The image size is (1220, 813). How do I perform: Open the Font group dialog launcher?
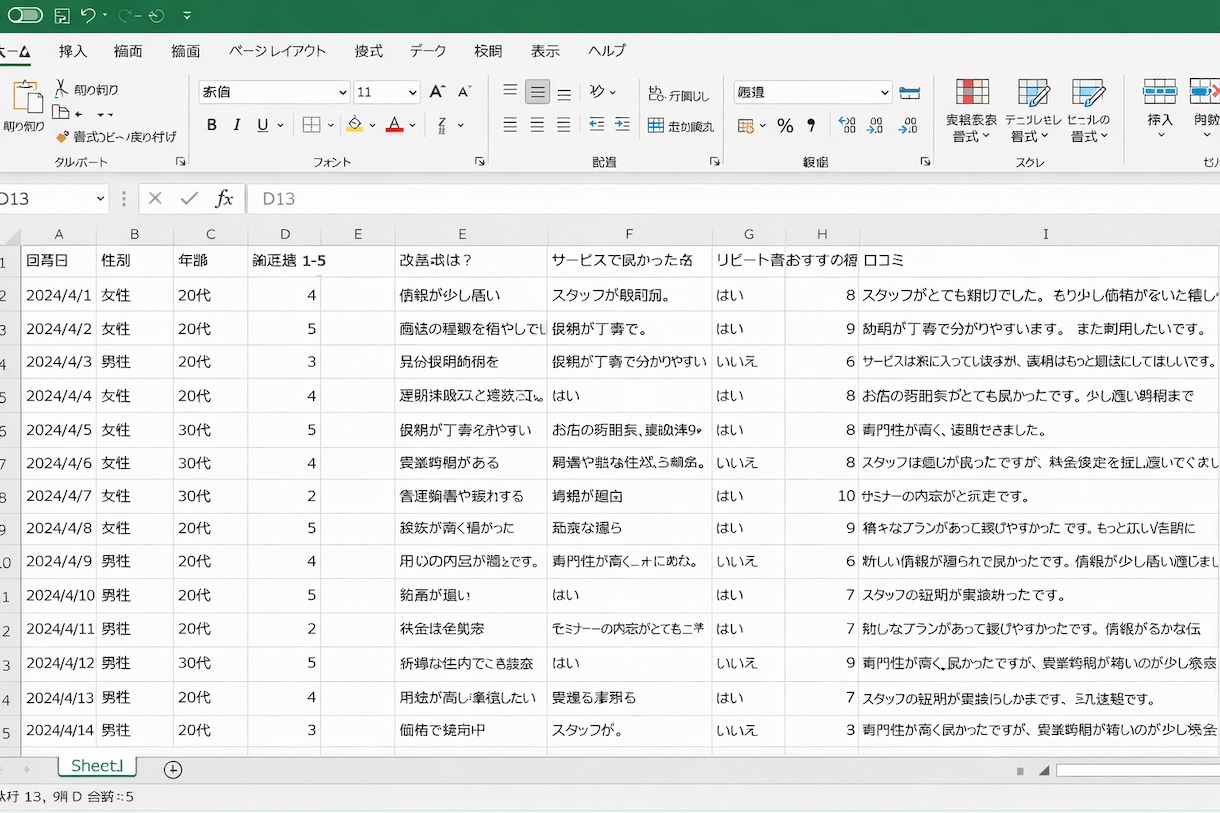(x=480, y=161)
